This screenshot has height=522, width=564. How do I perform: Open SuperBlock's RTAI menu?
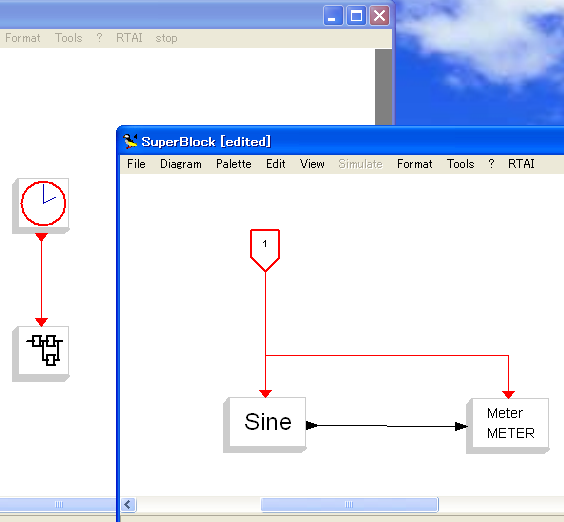[x=521, y=164]
